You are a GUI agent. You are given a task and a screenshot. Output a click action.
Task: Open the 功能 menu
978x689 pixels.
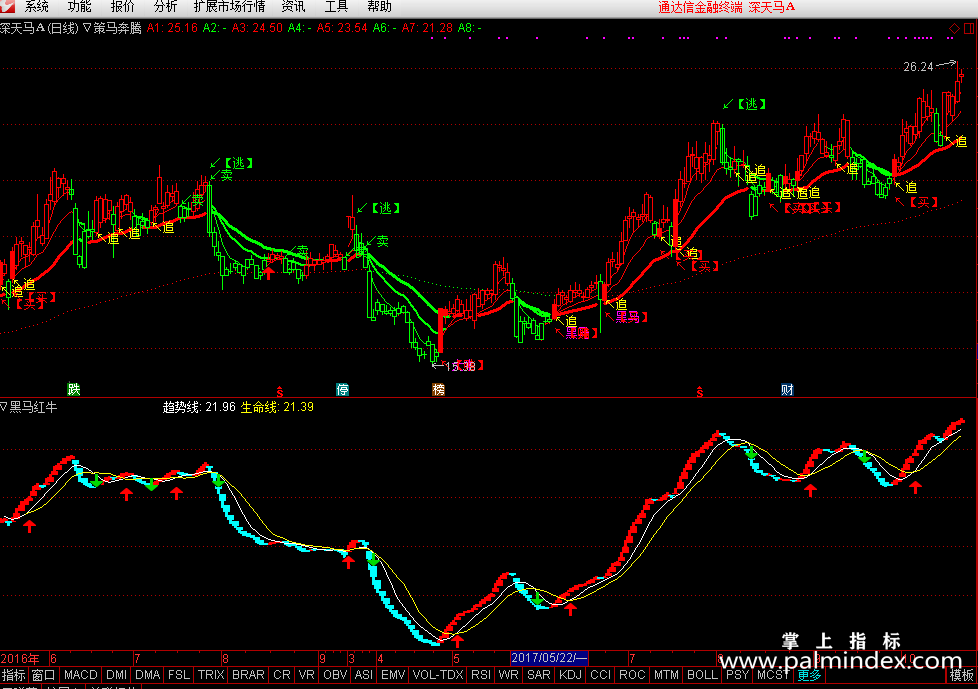80,7
